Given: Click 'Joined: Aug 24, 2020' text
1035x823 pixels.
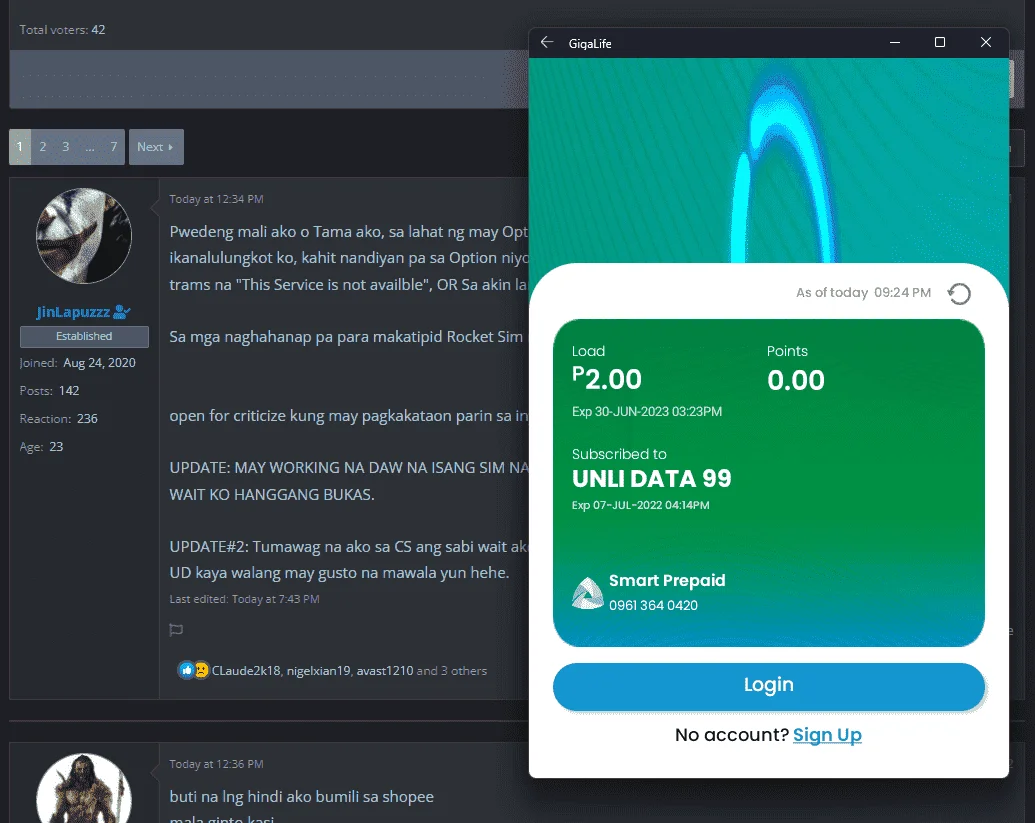Looking at the screenshot, I should [77, 363].
